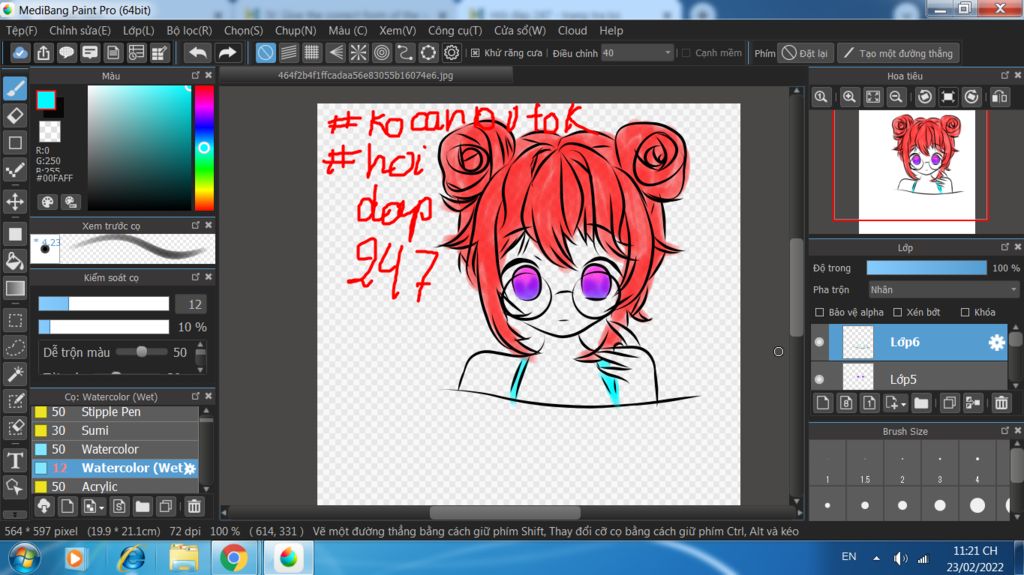Pop out Màu panel
Viewport: 1024px width, 575px height.
click(195, 75)
